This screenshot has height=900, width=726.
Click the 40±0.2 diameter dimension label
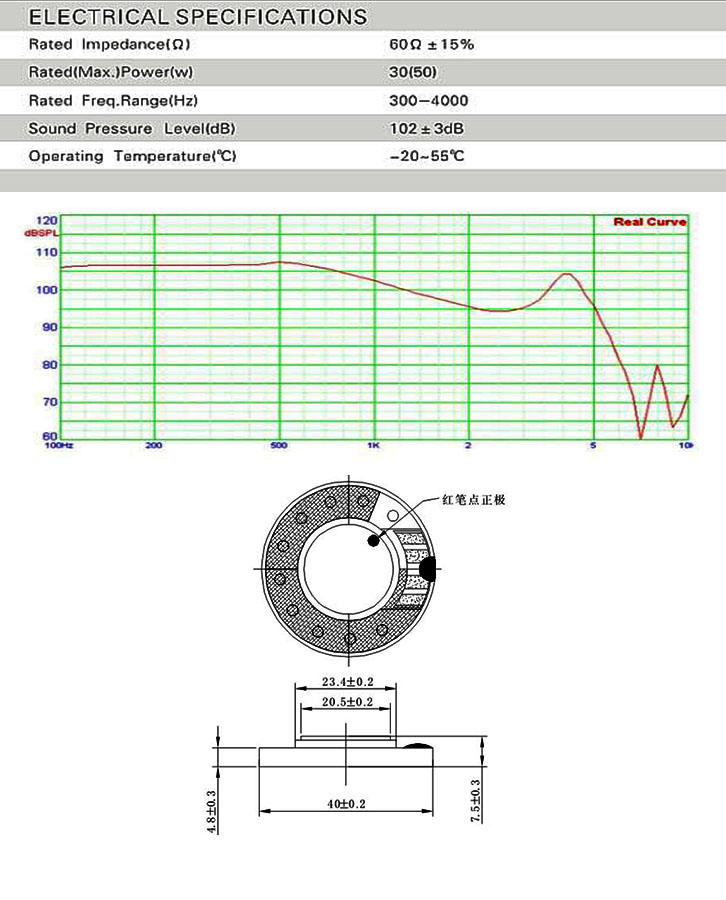pyautogui.click(x=346, y=804)
